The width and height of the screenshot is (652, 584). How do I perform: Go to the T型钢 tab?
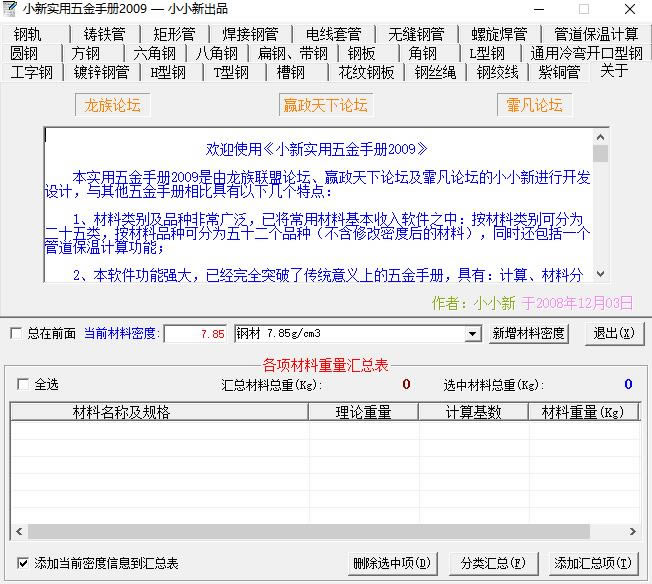(235, 72)
